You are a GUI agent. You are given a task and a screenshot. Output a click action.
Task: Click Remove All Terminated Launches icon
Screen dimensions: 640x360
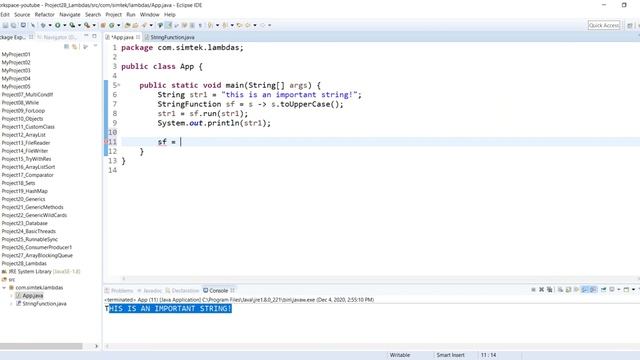coord(550,290)
